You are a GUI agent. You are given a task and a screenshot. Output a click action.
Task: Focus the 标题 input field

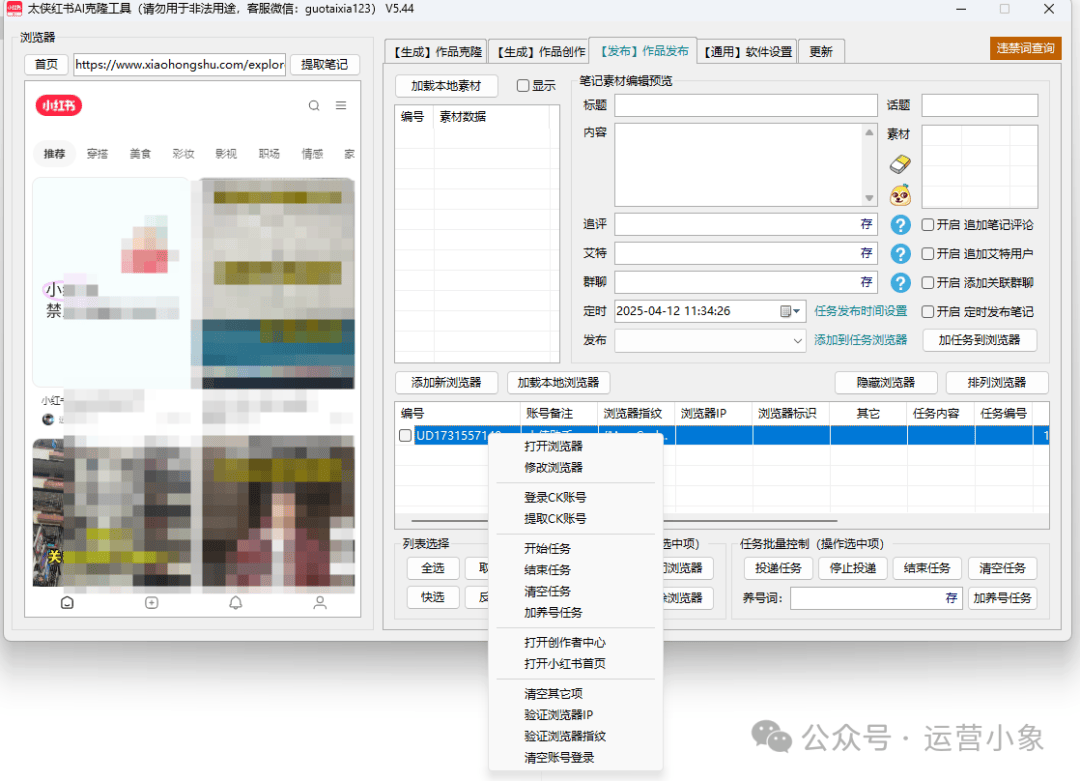pos(746,105)
